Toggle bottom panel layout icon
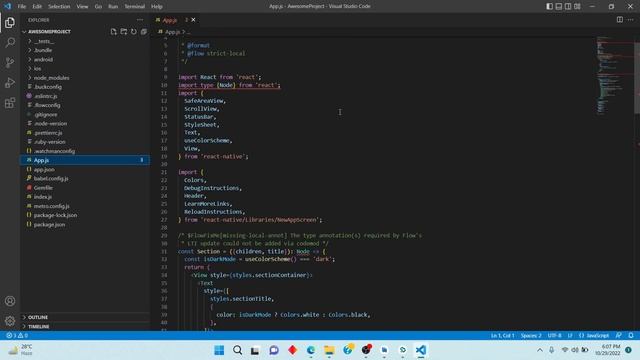Viewport: 640px width, 360px height. (559, 6)
